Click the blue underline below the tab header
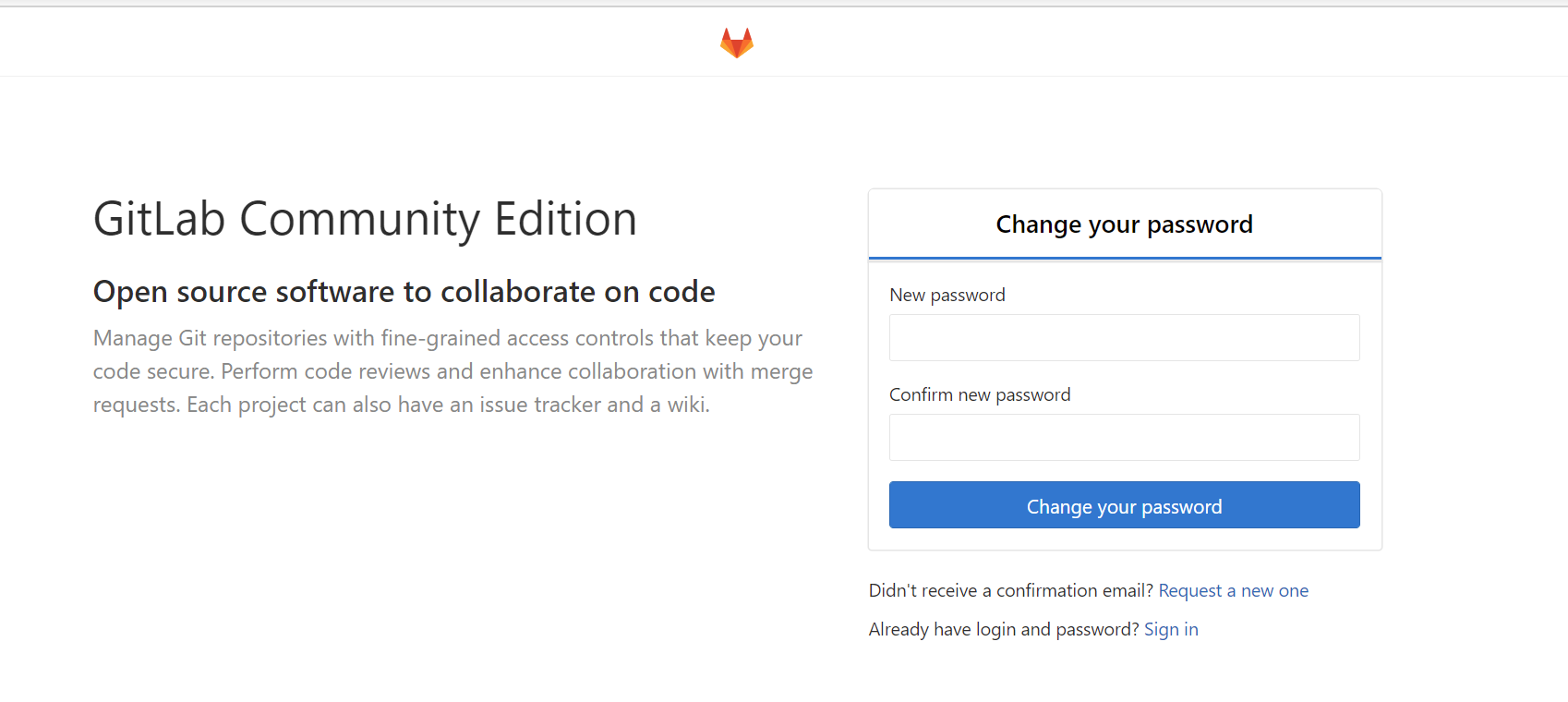 pos(1124,258)
